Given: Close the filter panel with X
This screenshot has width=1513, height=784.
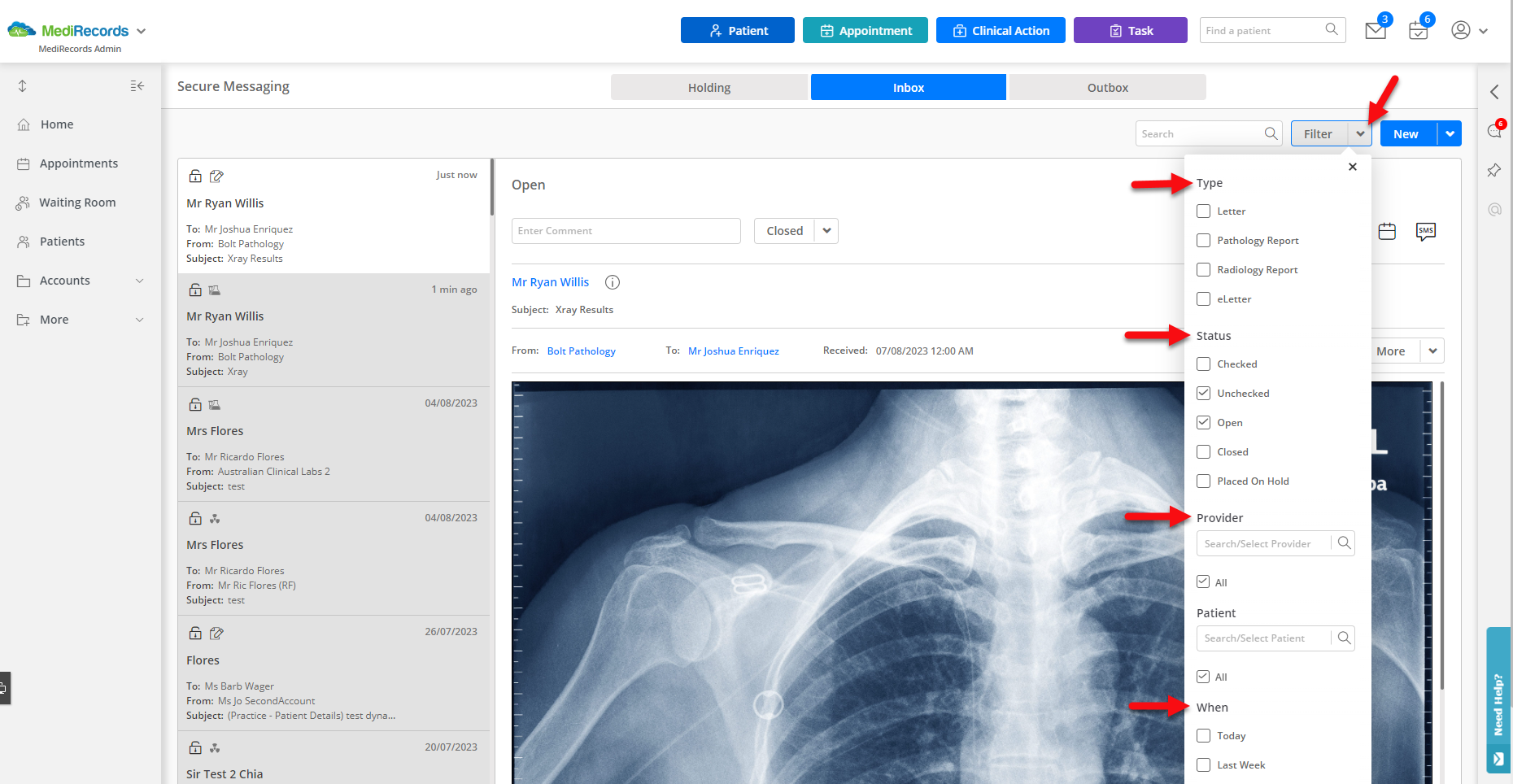Looking at the screenshot, I should [1353, 167].
